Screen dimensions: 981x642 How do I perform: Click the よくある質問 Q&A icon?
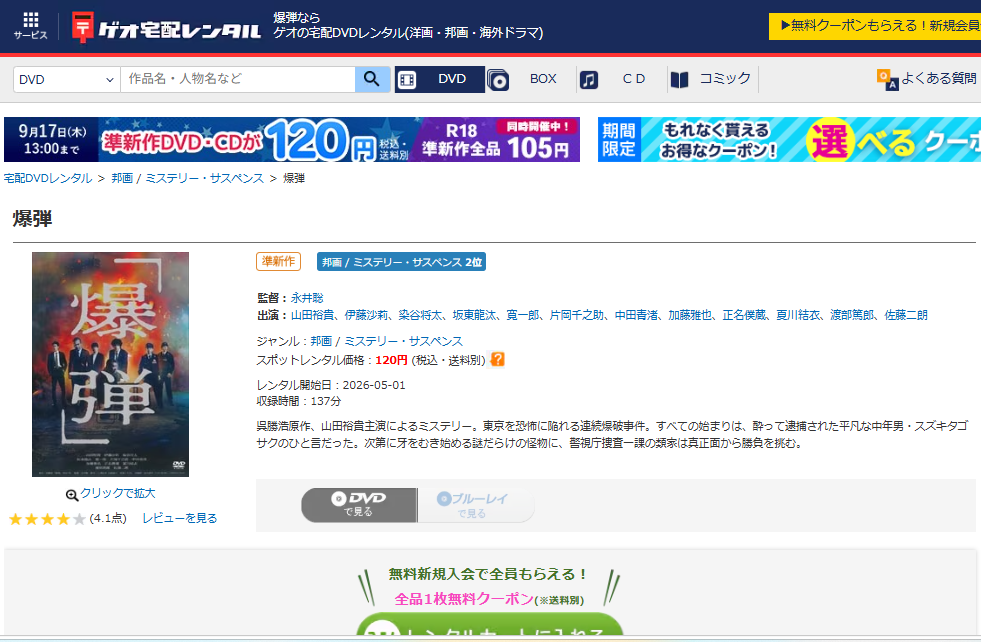(x=887, y=79)
